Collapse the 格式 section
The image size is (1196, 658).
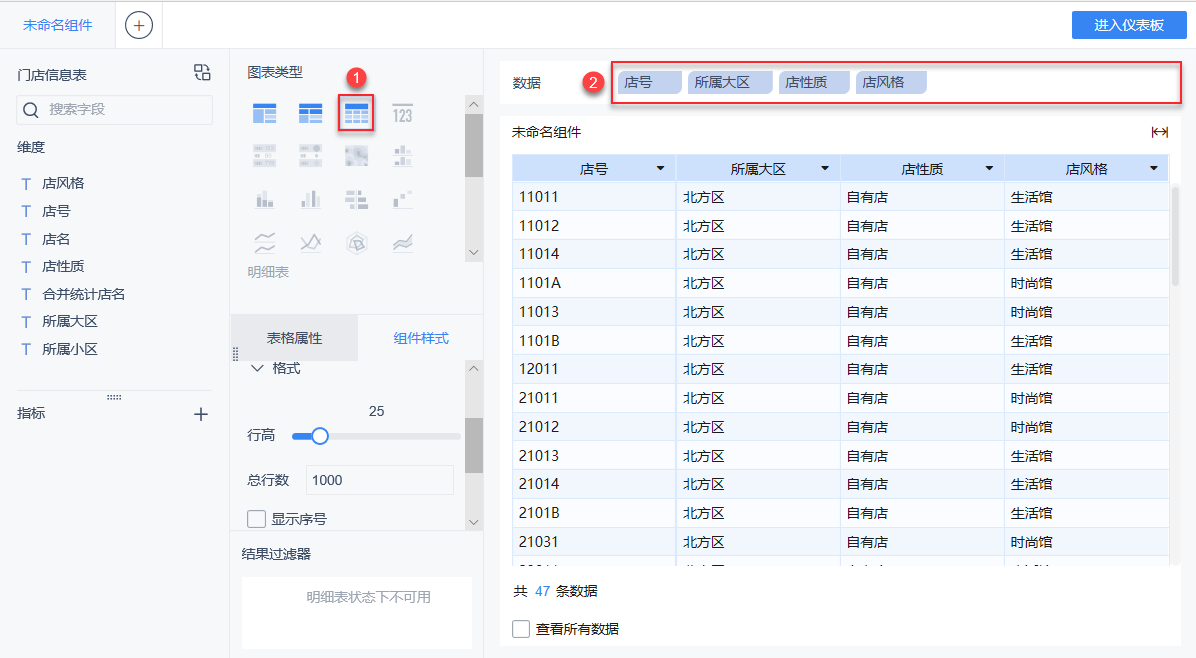(x=258, y=369)
